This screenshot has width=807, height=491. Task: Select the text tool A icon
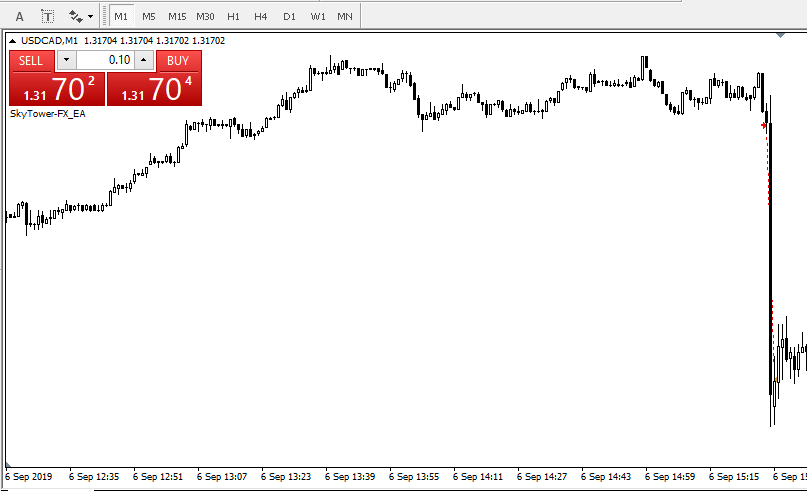pos(20,16)
